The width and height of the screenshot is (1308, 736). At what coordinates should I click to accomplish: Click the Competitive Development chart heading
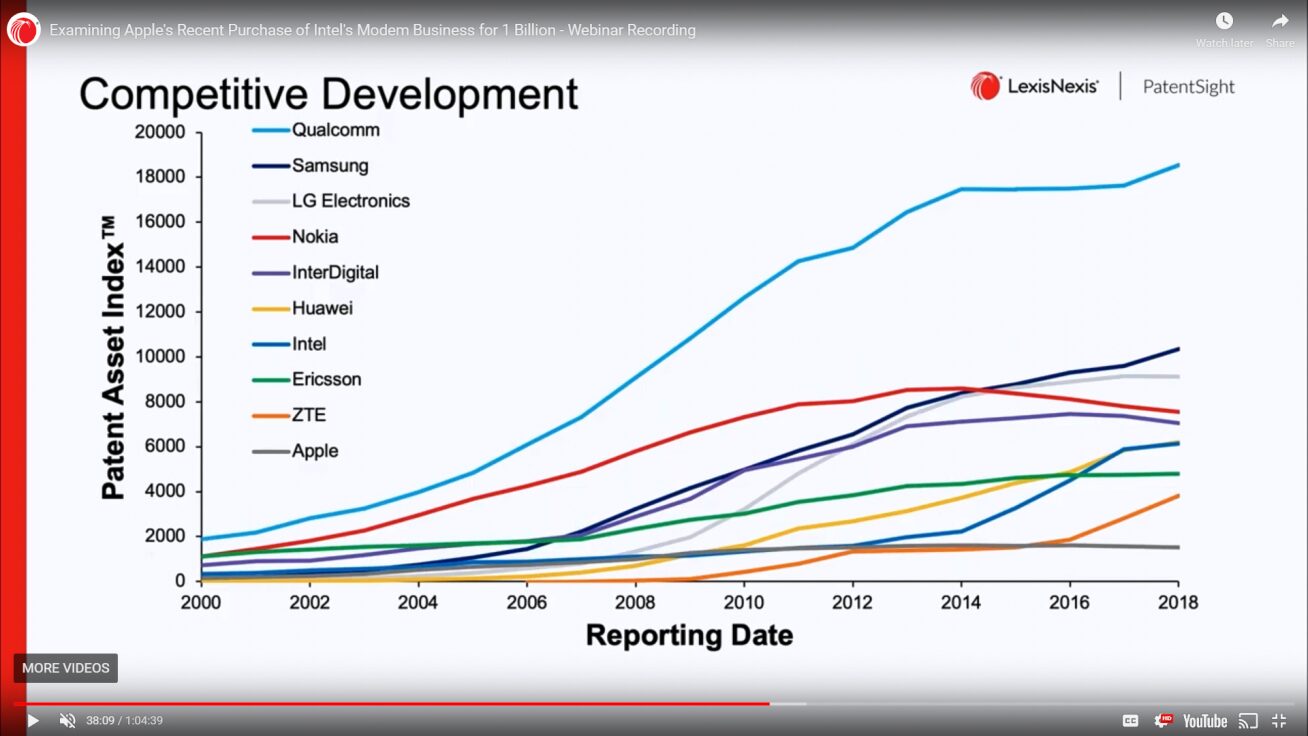(328, 94)
